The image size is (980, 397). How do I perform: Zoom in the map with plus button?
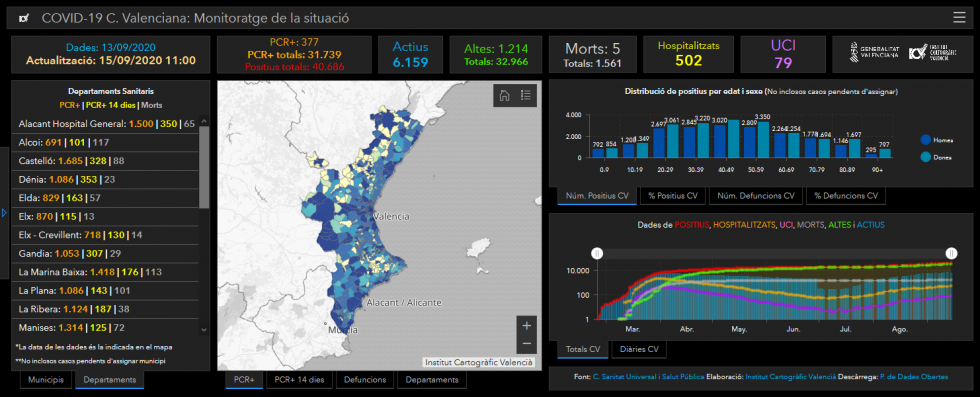click(526, 325)
